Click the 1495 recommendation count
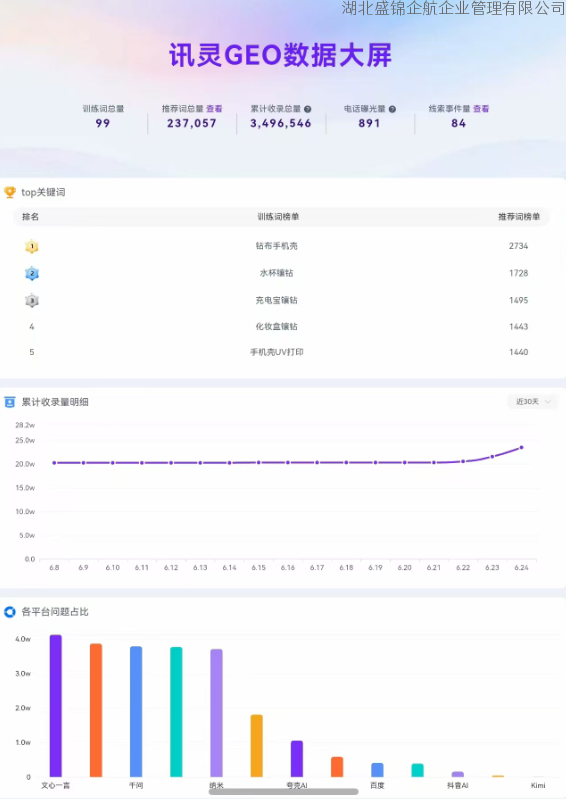566x799 pixels. (519, 300)
